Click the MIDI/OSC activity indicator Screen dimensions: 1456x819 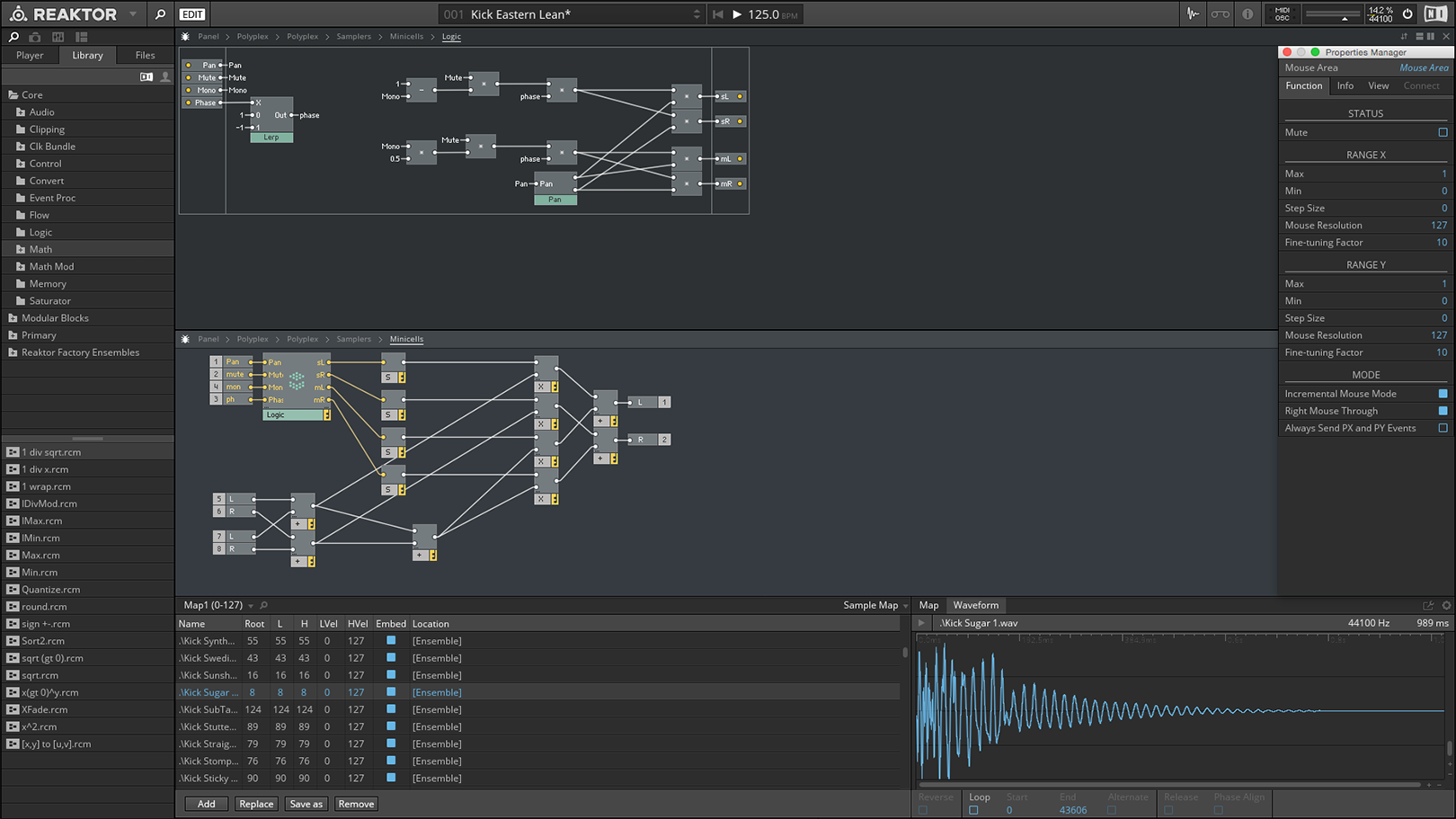(1283, 13)
